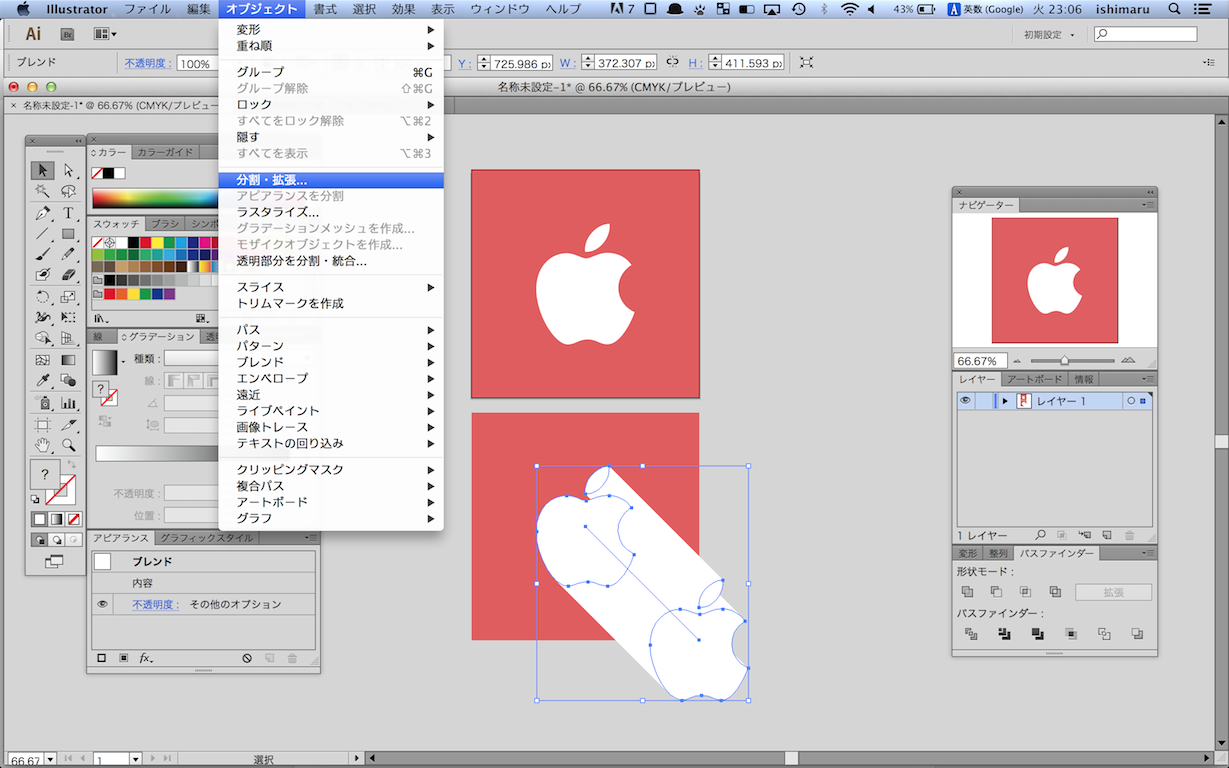
Task: Select the Eyedropper tool
Action: (42, 380)
